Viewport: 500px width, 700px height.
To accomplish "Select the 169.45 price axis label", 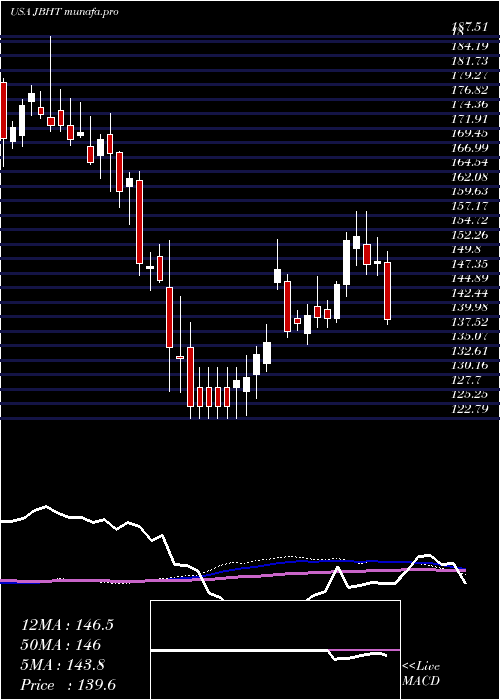I will [x=470, y=133].
